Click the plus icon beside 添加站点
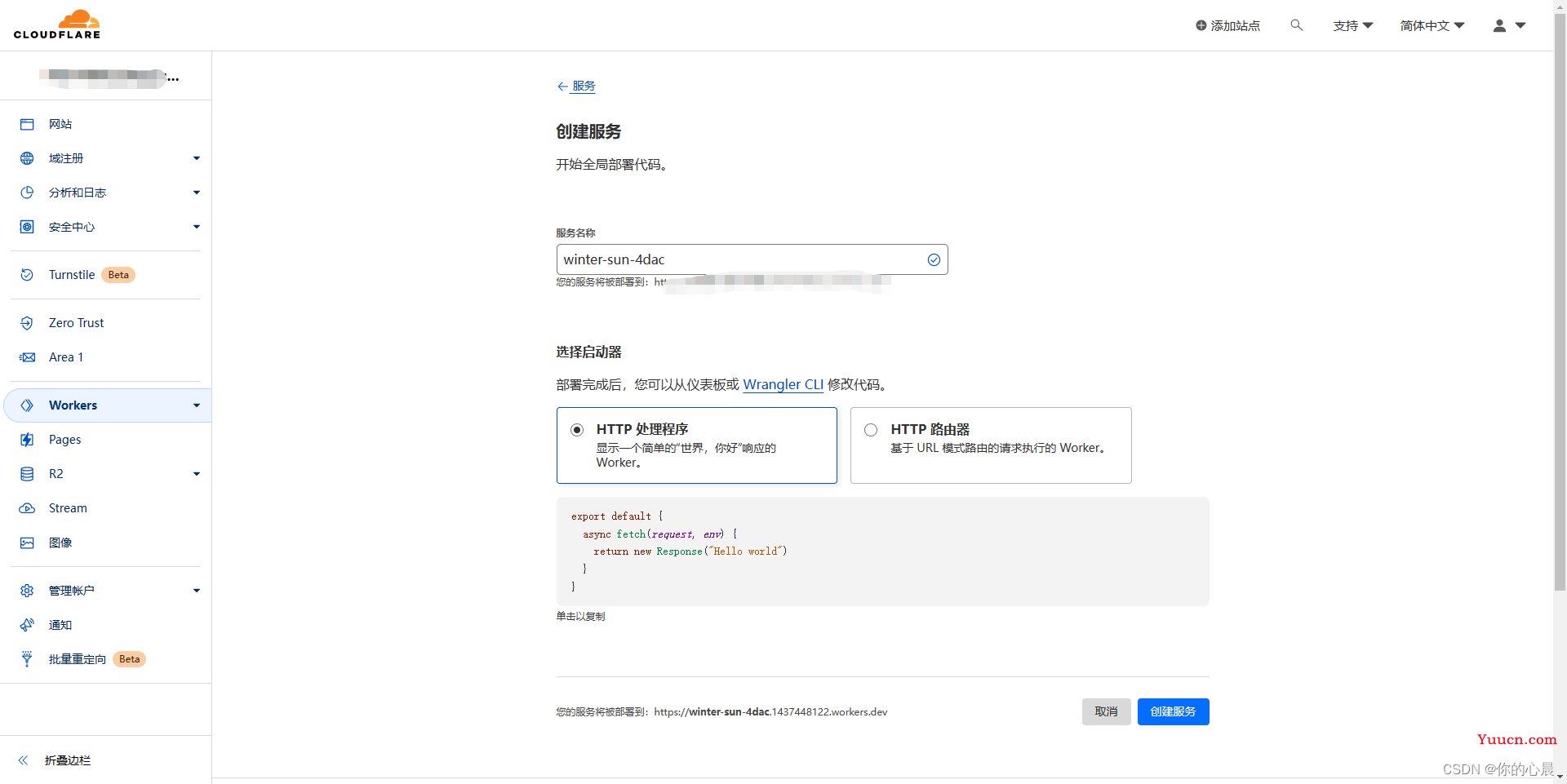Viewport: 1567px width, 784px height. click(x=1201, y=25)
